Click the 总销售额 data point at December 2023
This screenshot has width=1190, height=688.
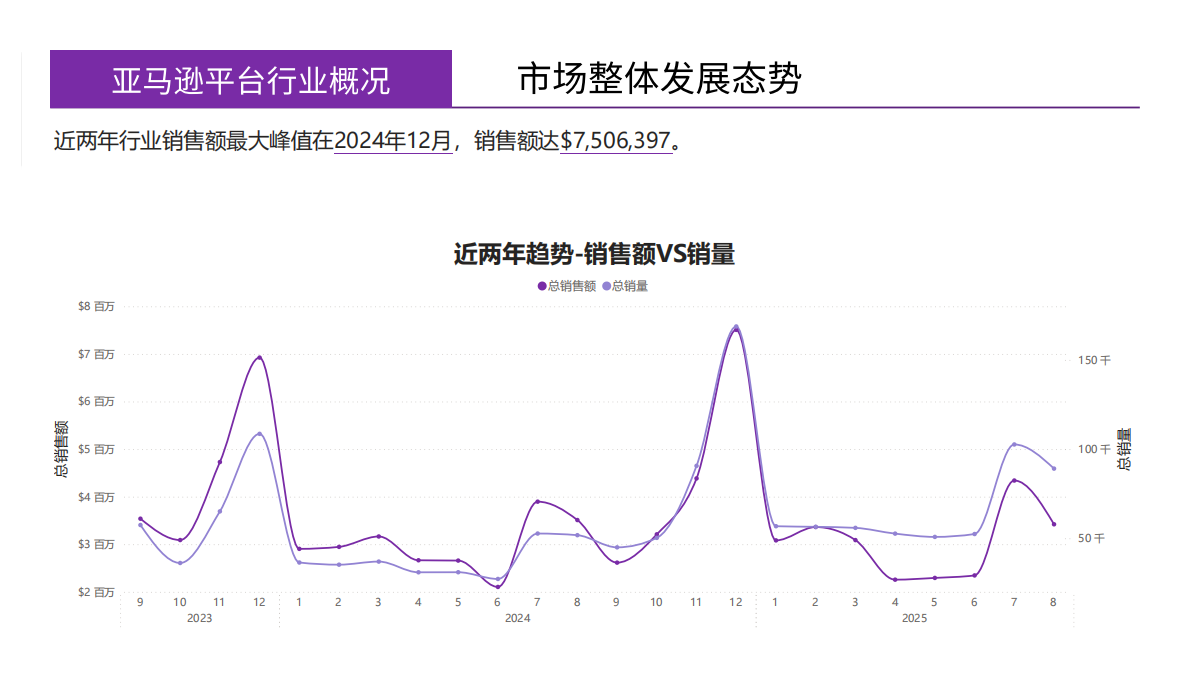(260, 357)
